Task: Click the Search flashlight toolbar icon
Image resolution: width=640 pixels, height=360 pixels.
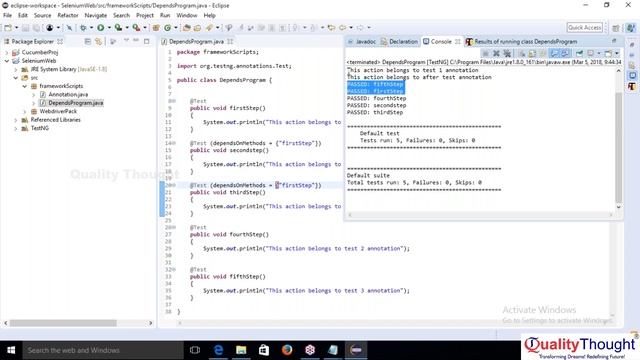Action: tap(209, 28)
